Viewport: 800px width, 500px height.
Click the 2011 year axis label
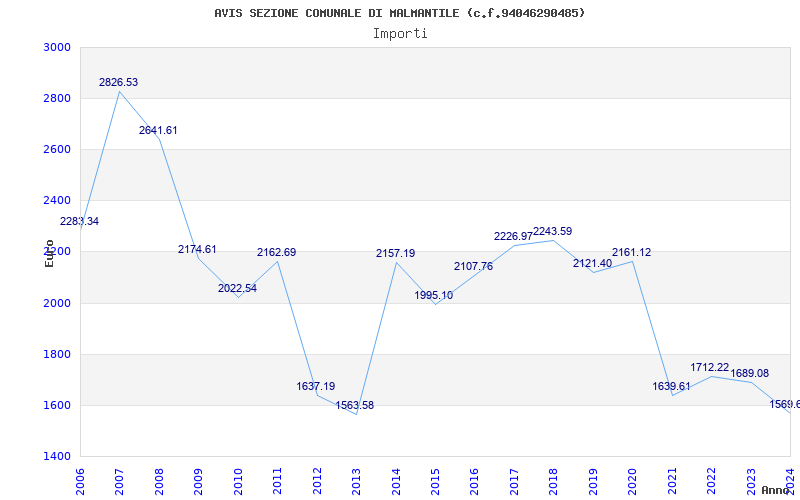[278, 482]
